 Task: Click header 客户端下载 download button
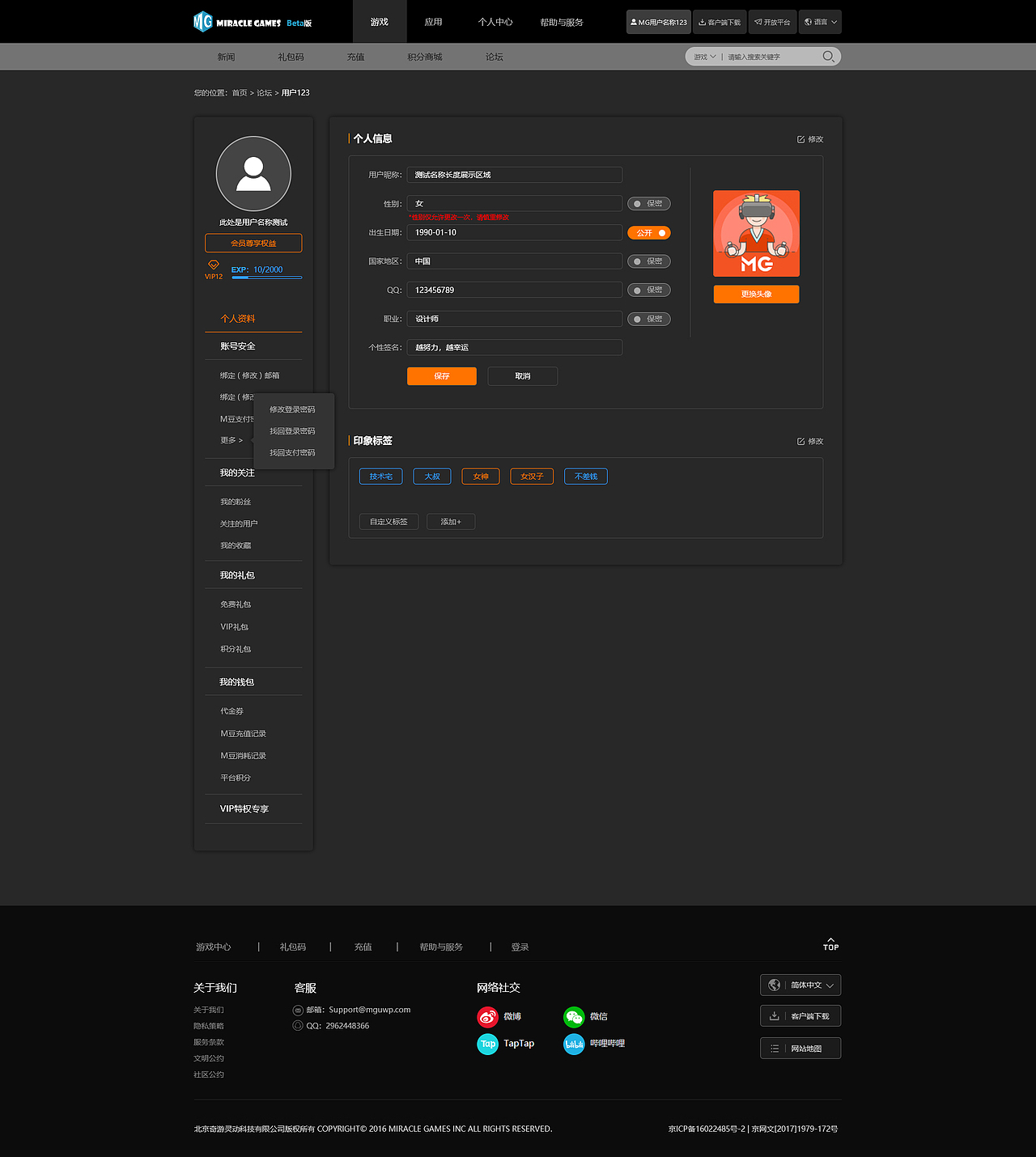(x=720, y=22)
